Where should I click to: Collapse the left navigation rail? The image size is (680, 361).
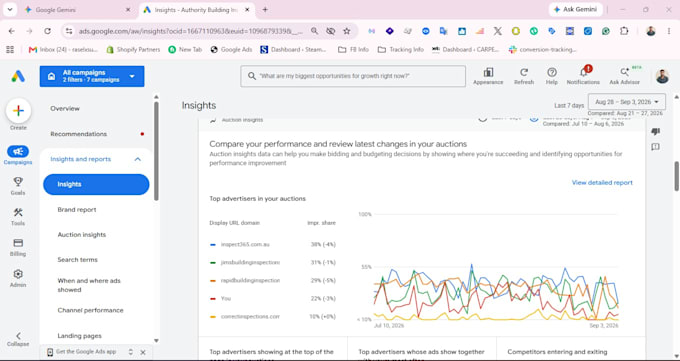pyautogui.click(x=18, y=339)
